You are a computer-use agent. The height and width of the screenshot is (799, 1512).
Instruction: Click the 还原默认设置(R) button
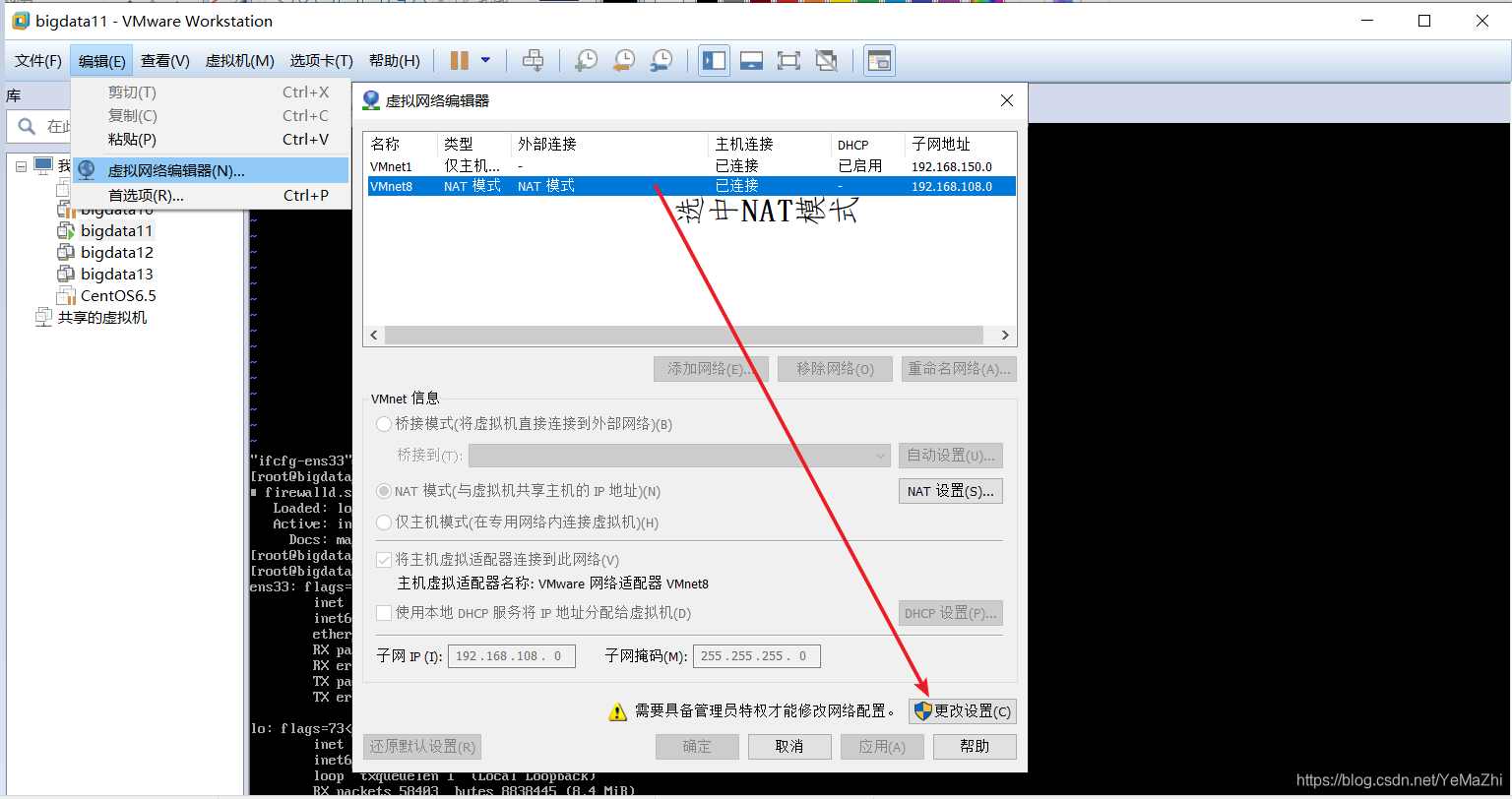(422, 747)
